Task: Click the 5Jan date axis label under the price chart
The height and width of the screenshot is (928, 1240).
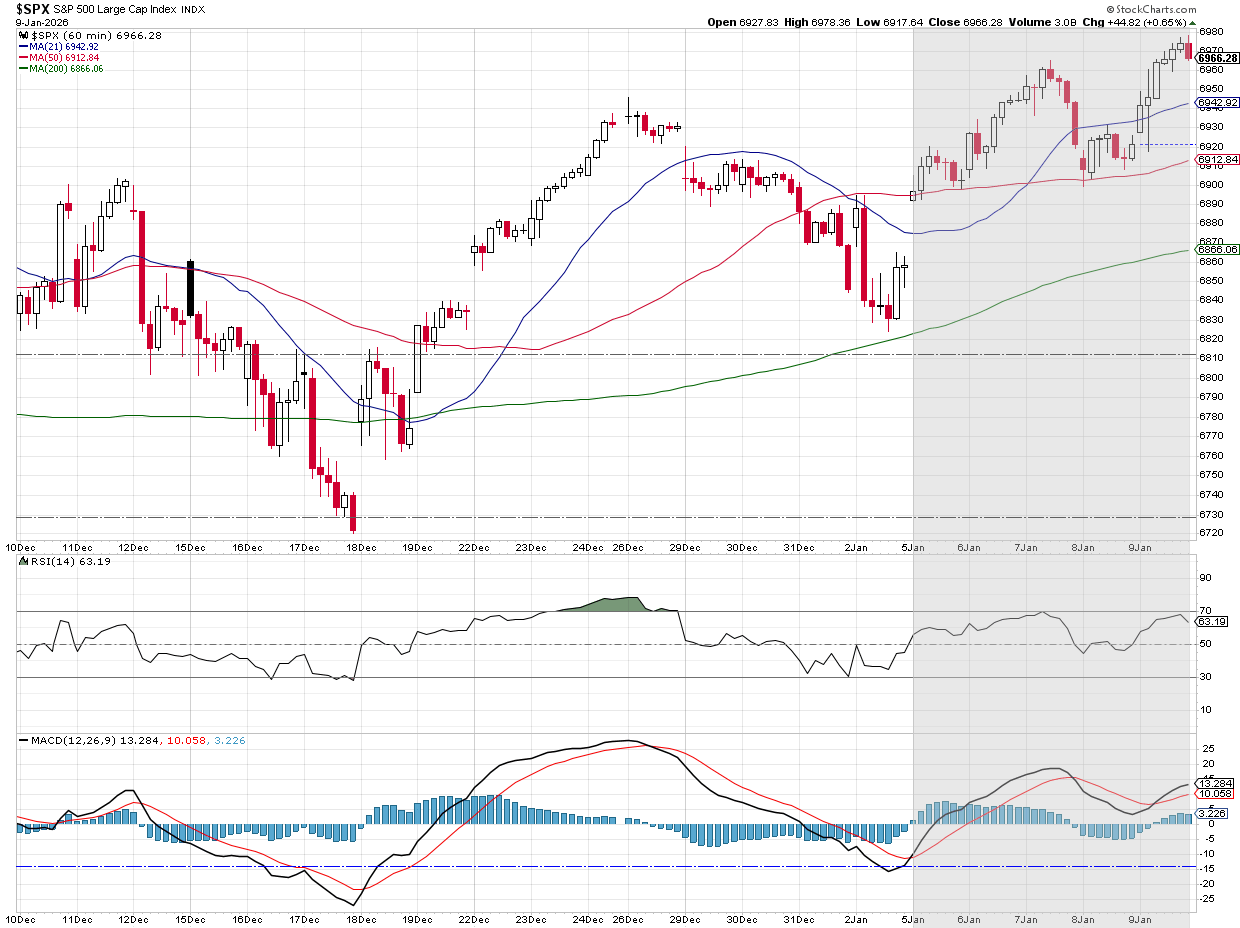Action: click(915, 547)
